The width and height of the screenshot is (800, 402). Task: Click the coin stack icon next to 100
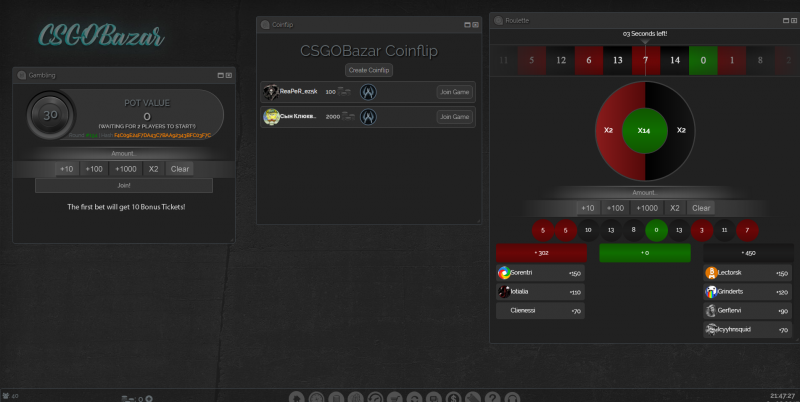point(345,92)
